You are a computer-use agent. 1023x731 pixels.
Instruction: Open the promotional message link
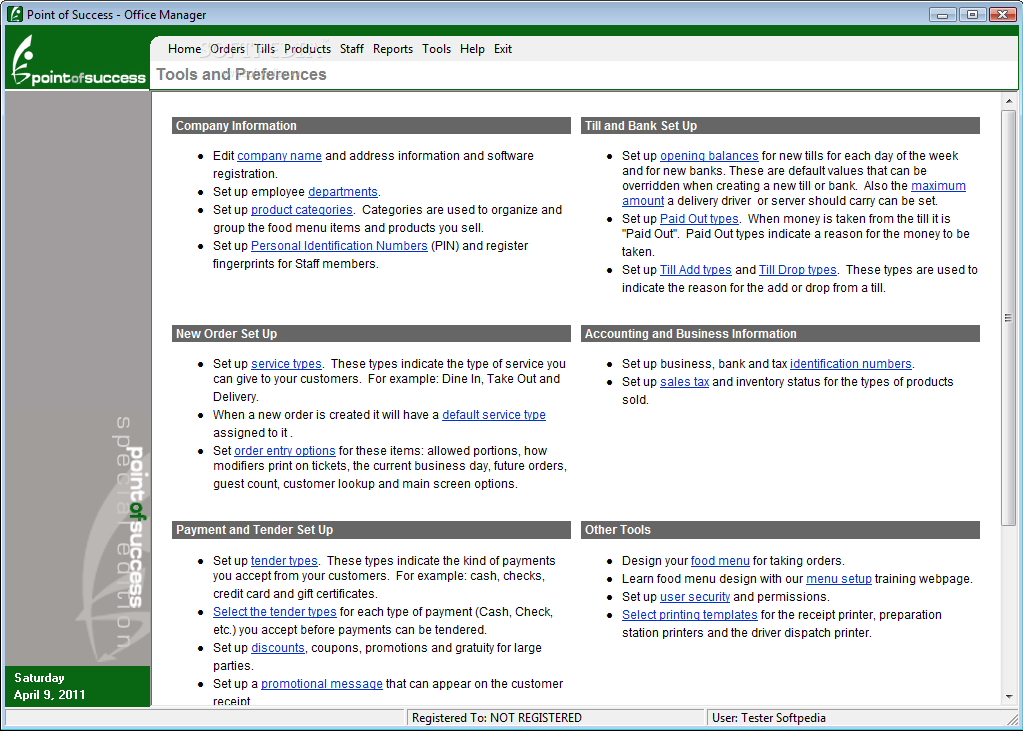(322, 684)
